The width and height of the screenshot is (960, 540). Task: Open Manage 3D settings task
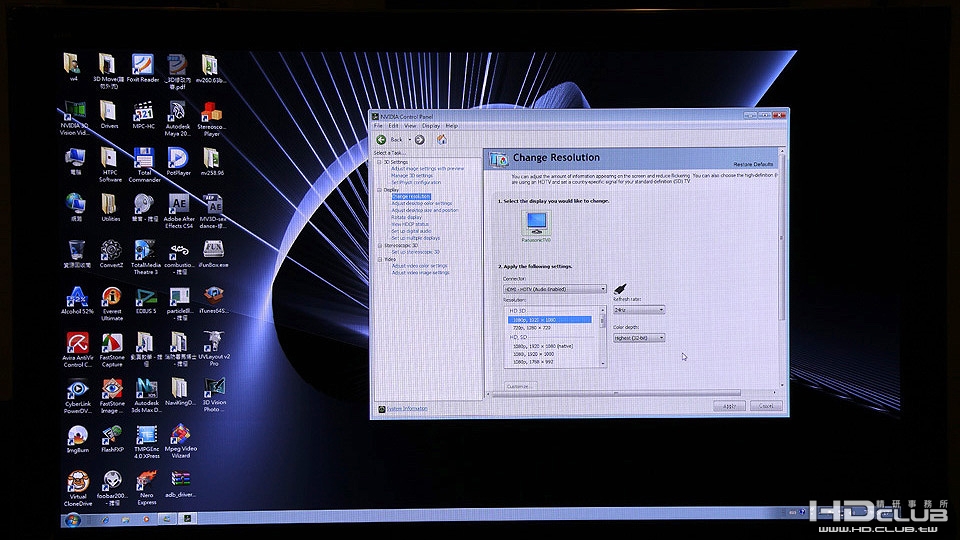tap(412, 175)
